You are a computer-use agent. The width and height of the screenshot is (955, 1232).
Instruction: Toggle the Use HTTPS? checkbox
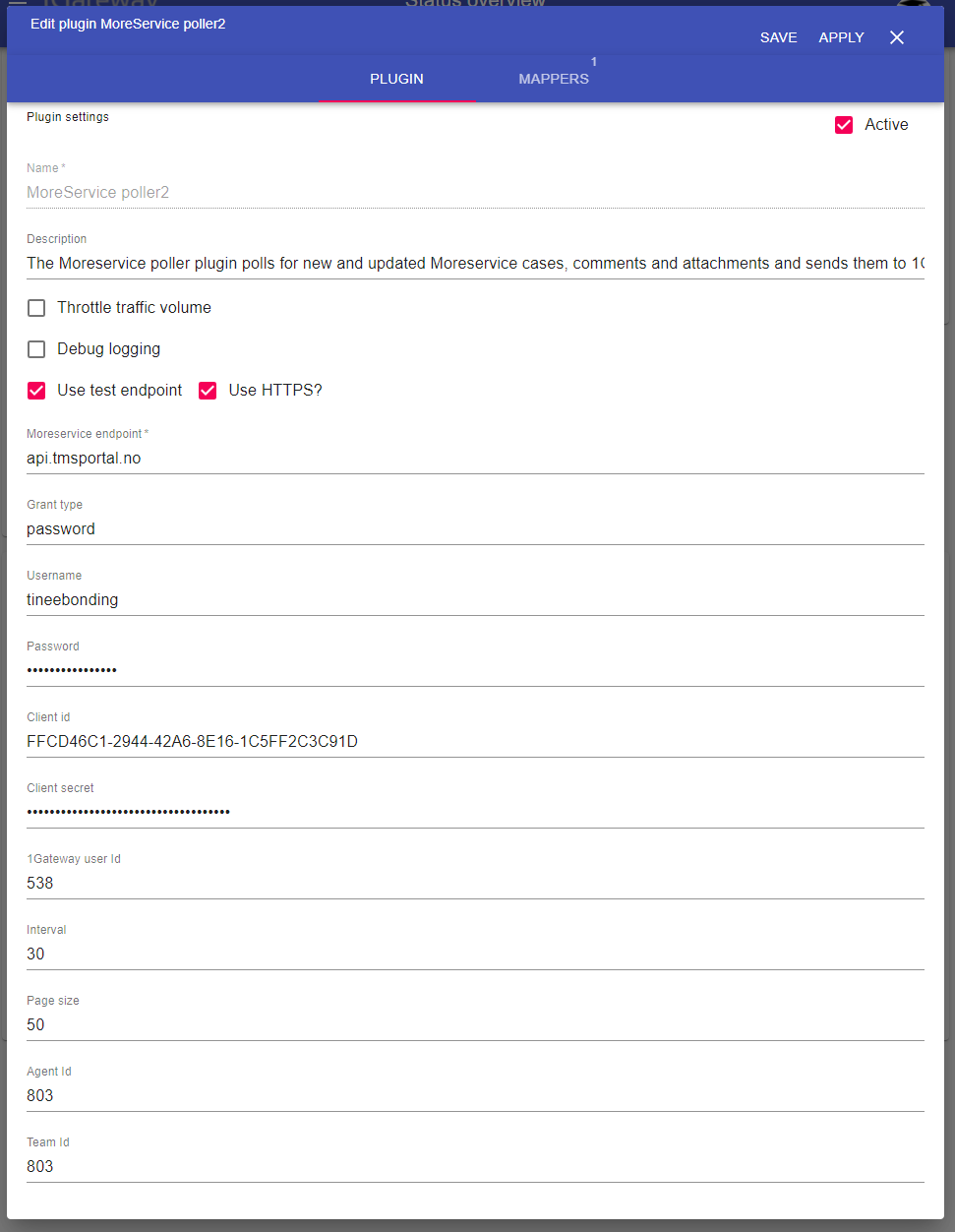coord(208,391)
